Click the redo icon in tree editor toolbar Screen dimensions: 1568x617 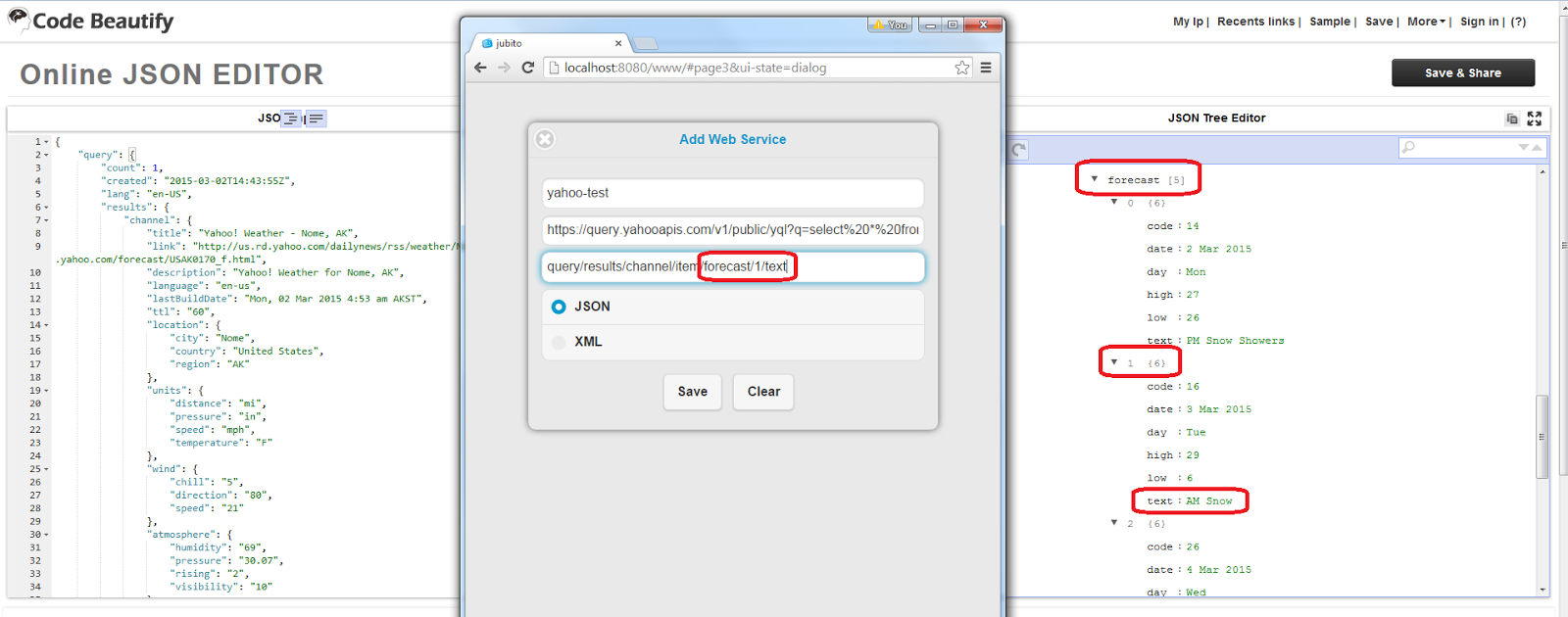pyautogui.click(x=1019, y=149)
